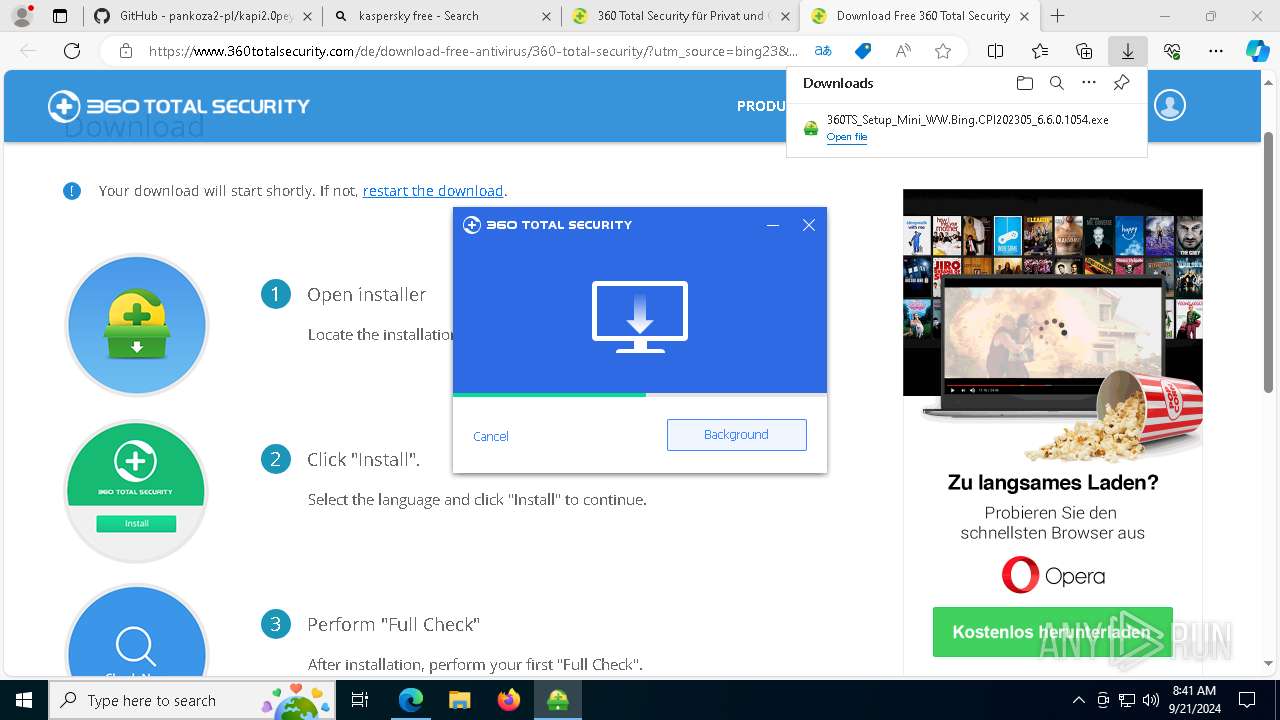The height and width of the screenshot is (720, 1280).
Task: Open split screen icon
Action: pyautogui.click(x=995, y=51)
